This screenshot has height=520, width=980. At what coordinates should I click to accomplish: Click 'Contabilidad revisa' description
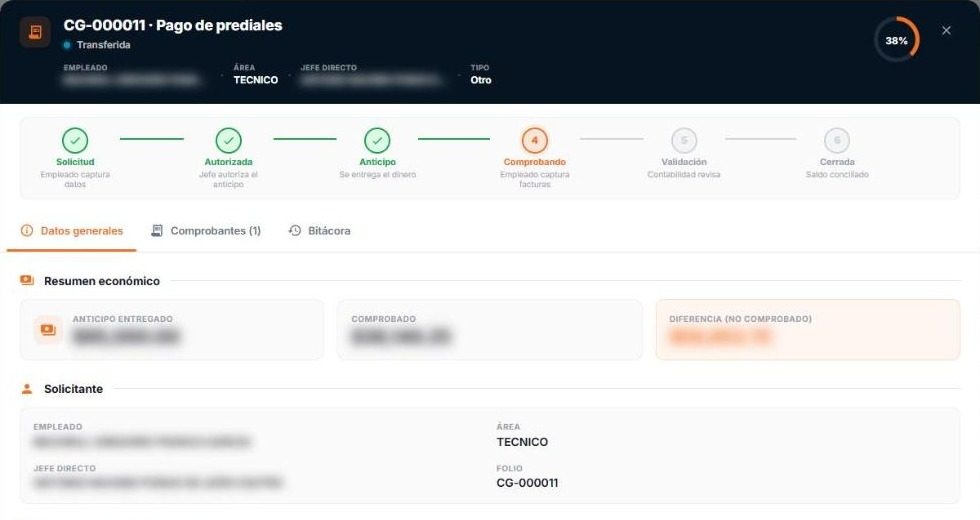pos(684,174)
